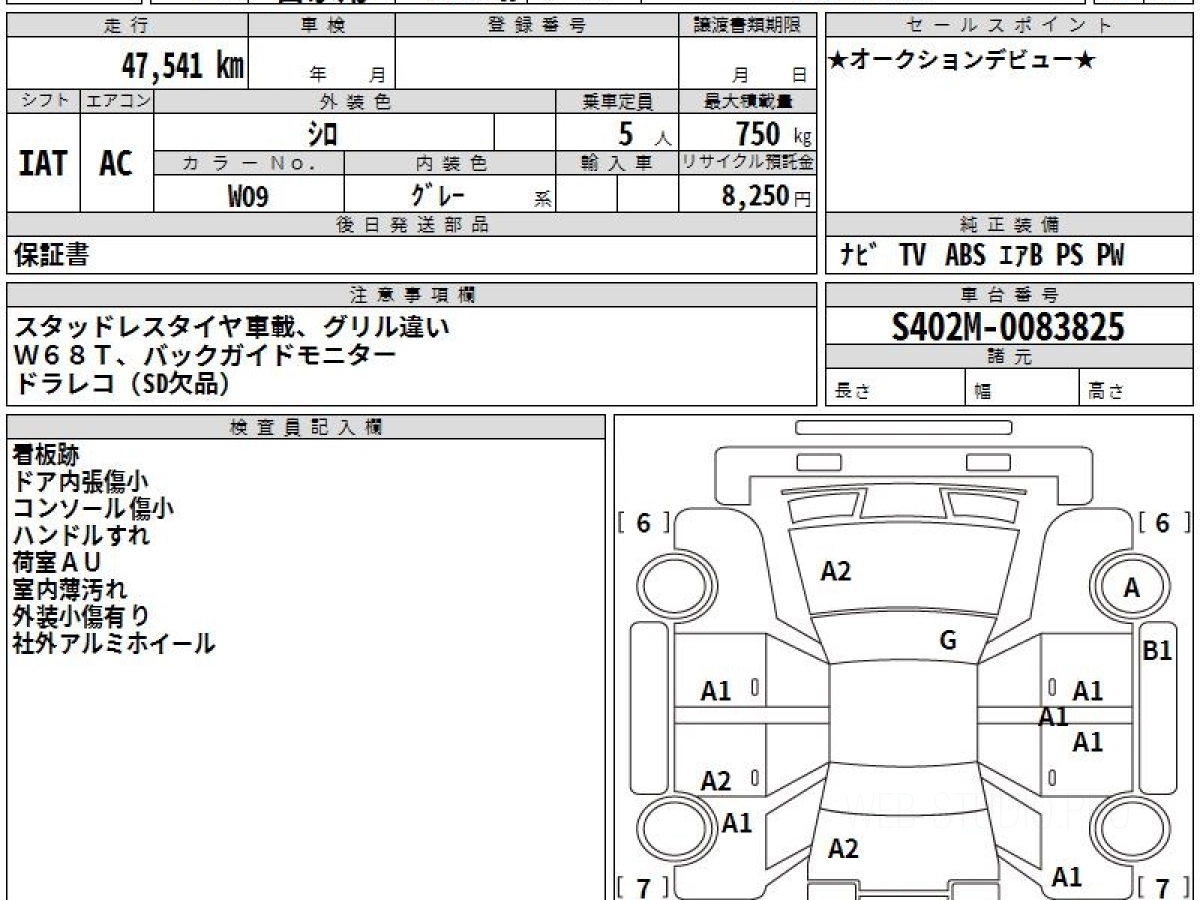
Task: Click the 高さ dimension field
Action: click(x=1137, y=388)
